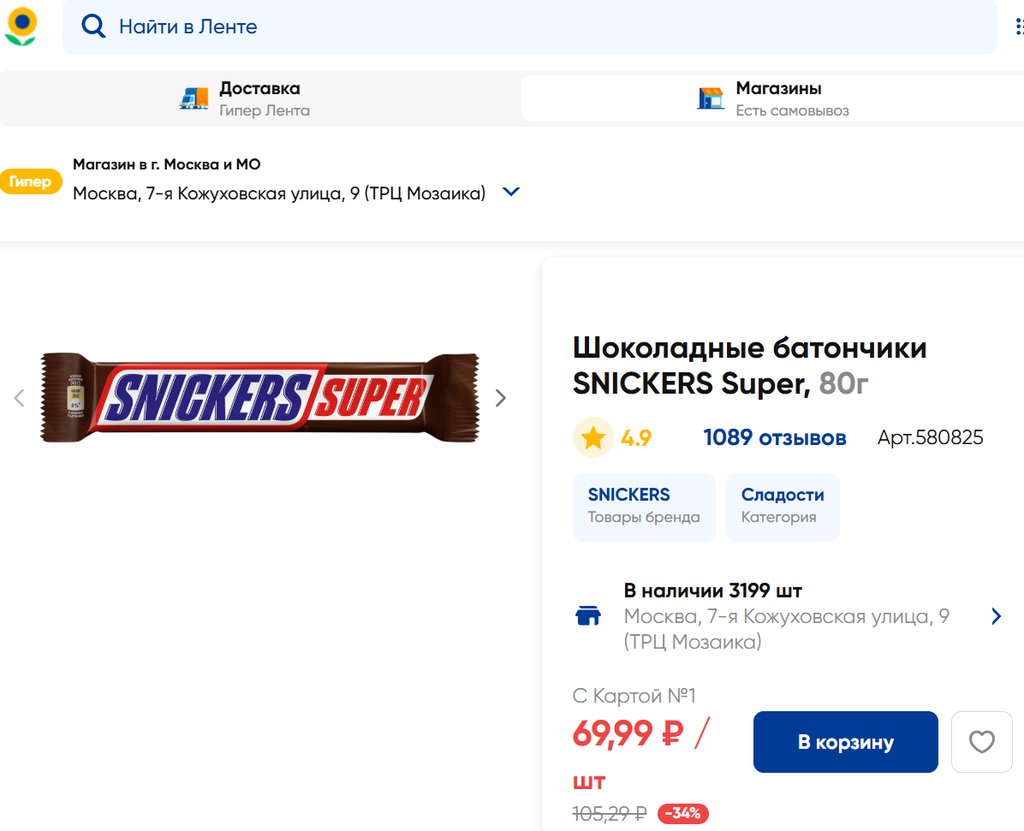Add product to favorites with heart
The height and width of the screenshot is (831, 1024).
pyautogui.click(x=981, y=742)
